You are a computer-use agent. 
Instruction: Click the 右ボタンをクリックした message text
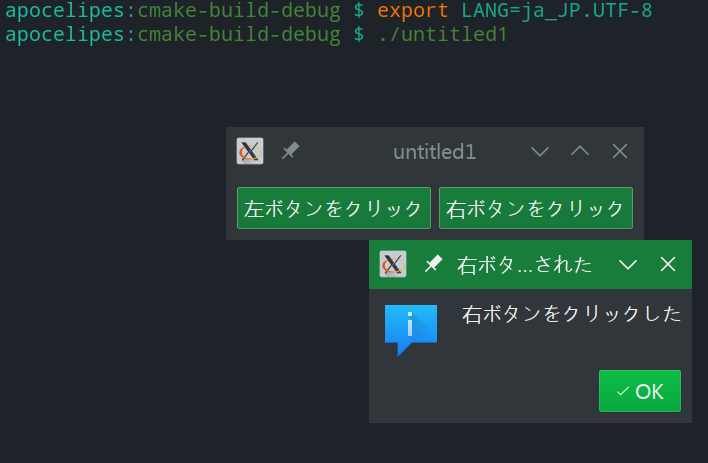pyautogui.click(x=572, y=314)
